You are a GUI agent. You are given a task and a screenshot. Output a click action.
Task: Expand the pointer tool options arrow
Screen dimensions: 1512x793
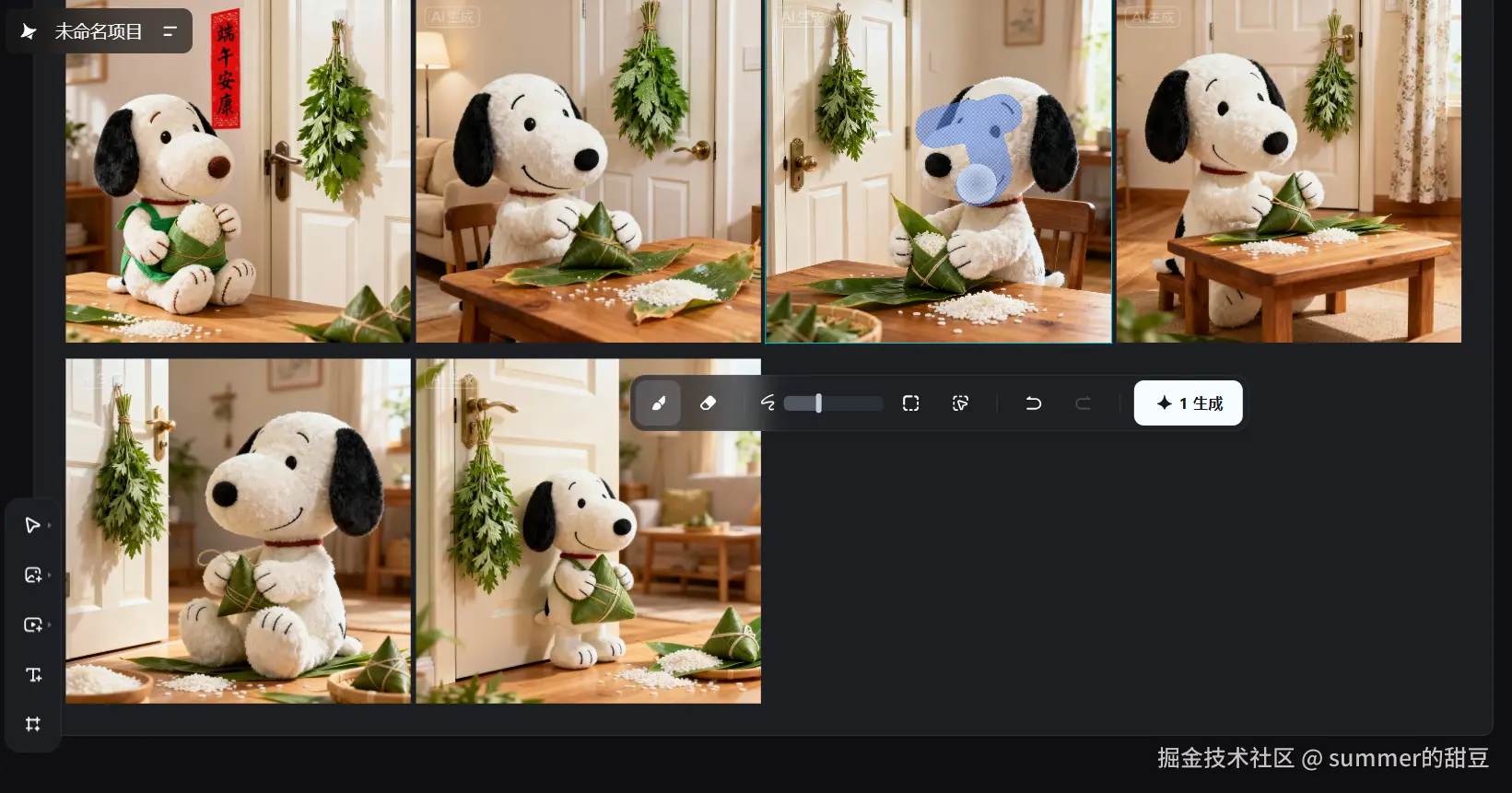tap(50, 525)
